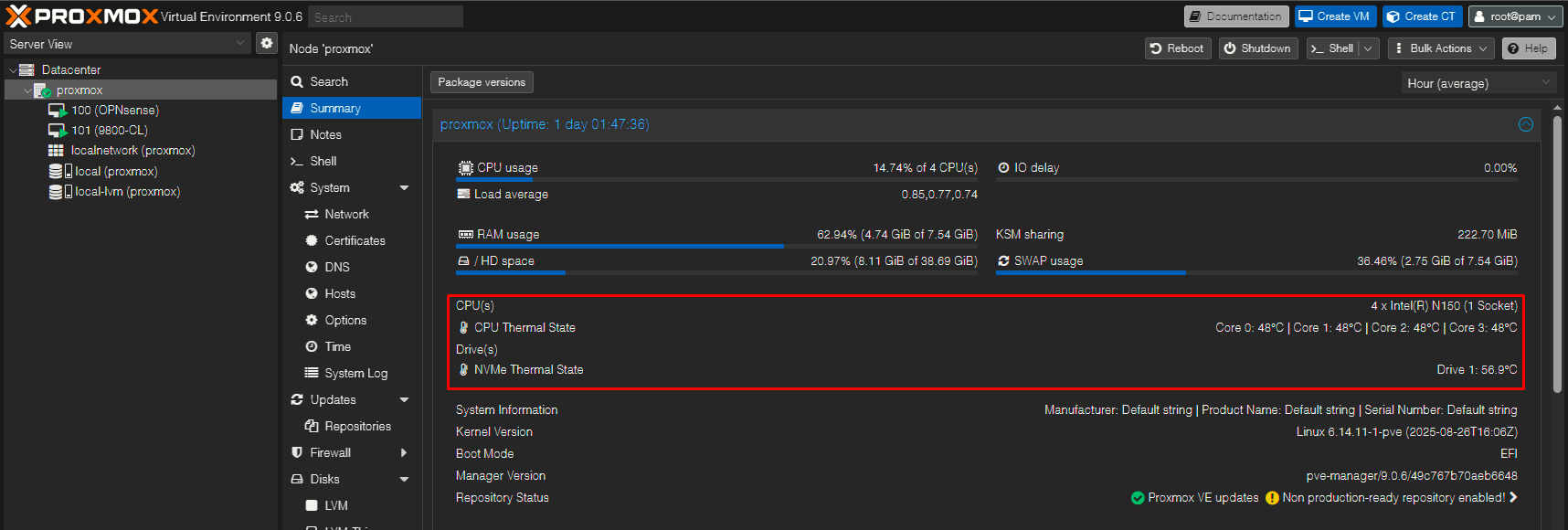Click the NVMe Thermal State thermometer icon
The width and height of the screenshot is (1568, 530).
tap(463, 369)
